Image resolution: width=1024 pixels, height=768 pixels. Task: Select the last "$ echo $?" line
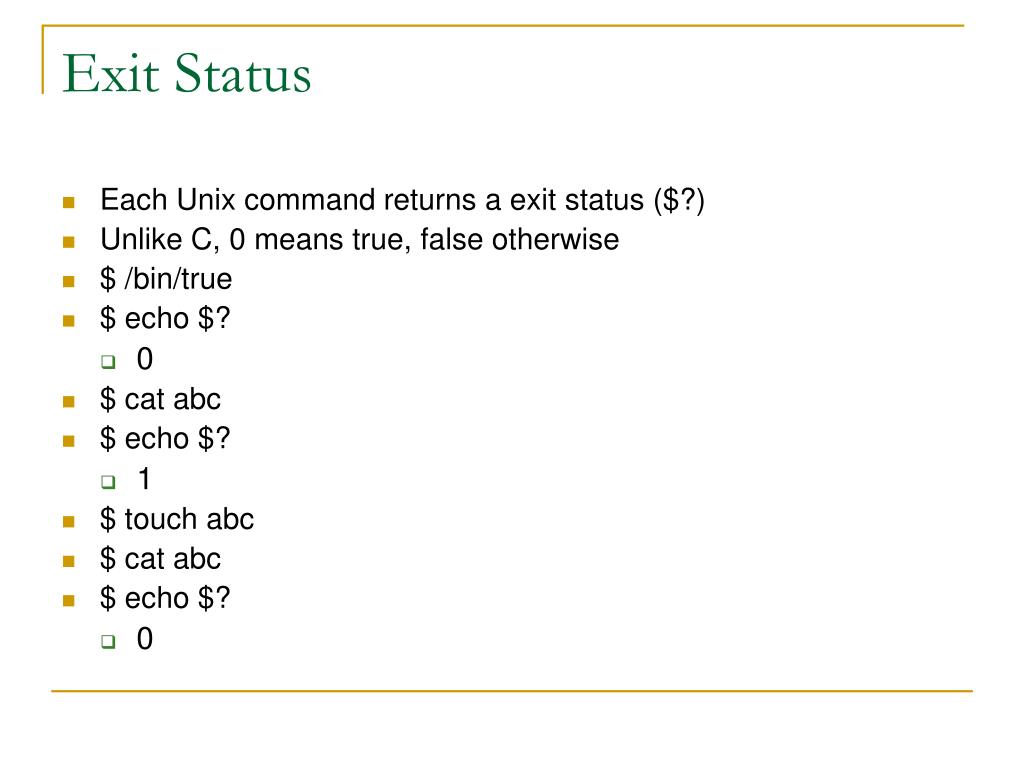point(165,598)
